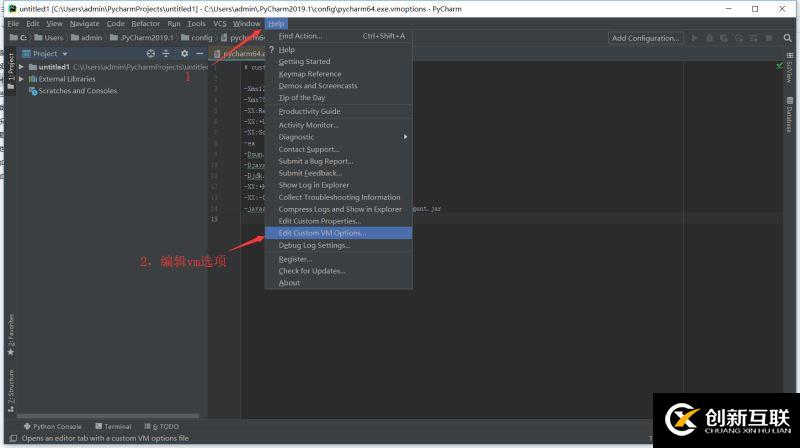Click the .PyCharm2019.1 breadcrumb
Viewport: 800px width, 448px height.
(142, 38)
